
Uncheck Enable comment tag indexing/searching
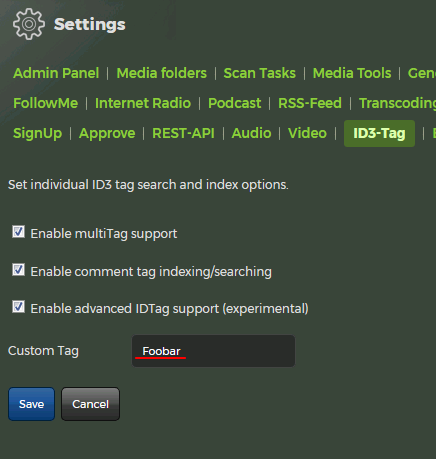[18, 270]
